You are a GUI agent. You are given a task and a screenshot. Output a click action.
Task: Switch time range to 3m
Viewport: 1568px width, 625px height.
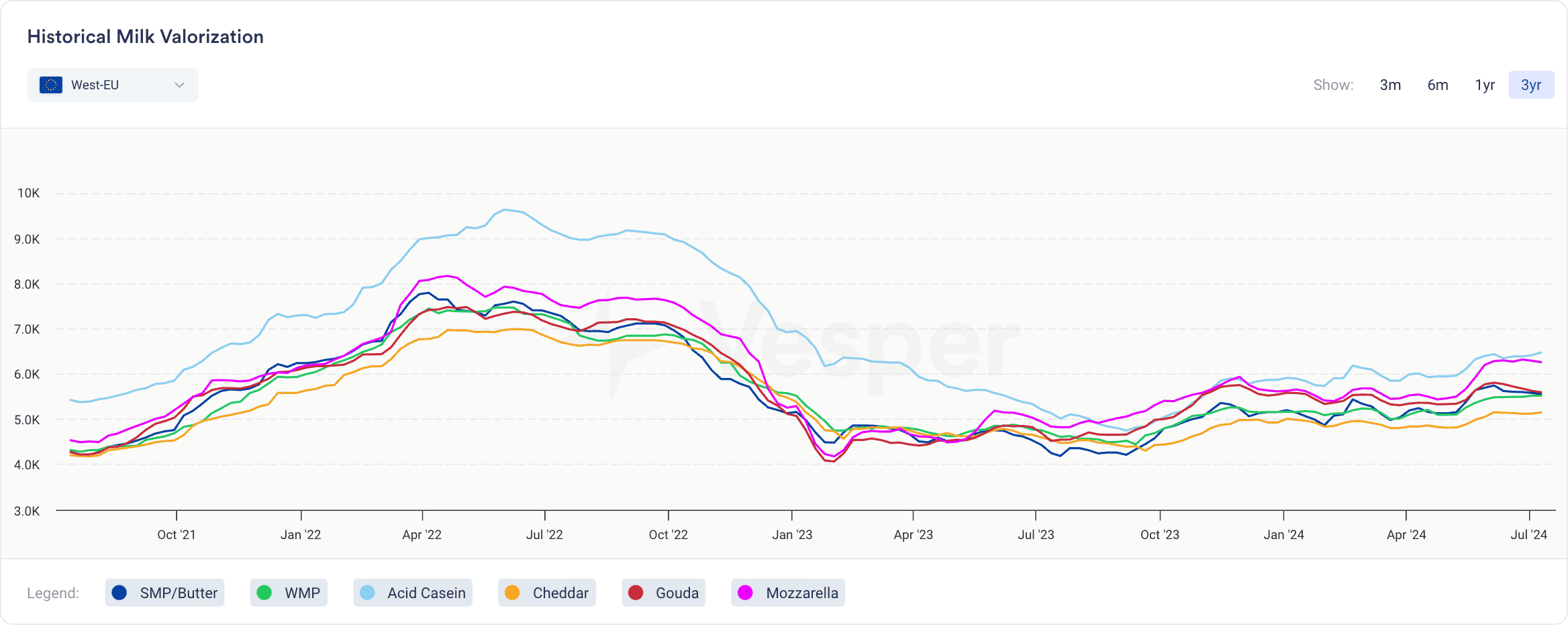1390,85
